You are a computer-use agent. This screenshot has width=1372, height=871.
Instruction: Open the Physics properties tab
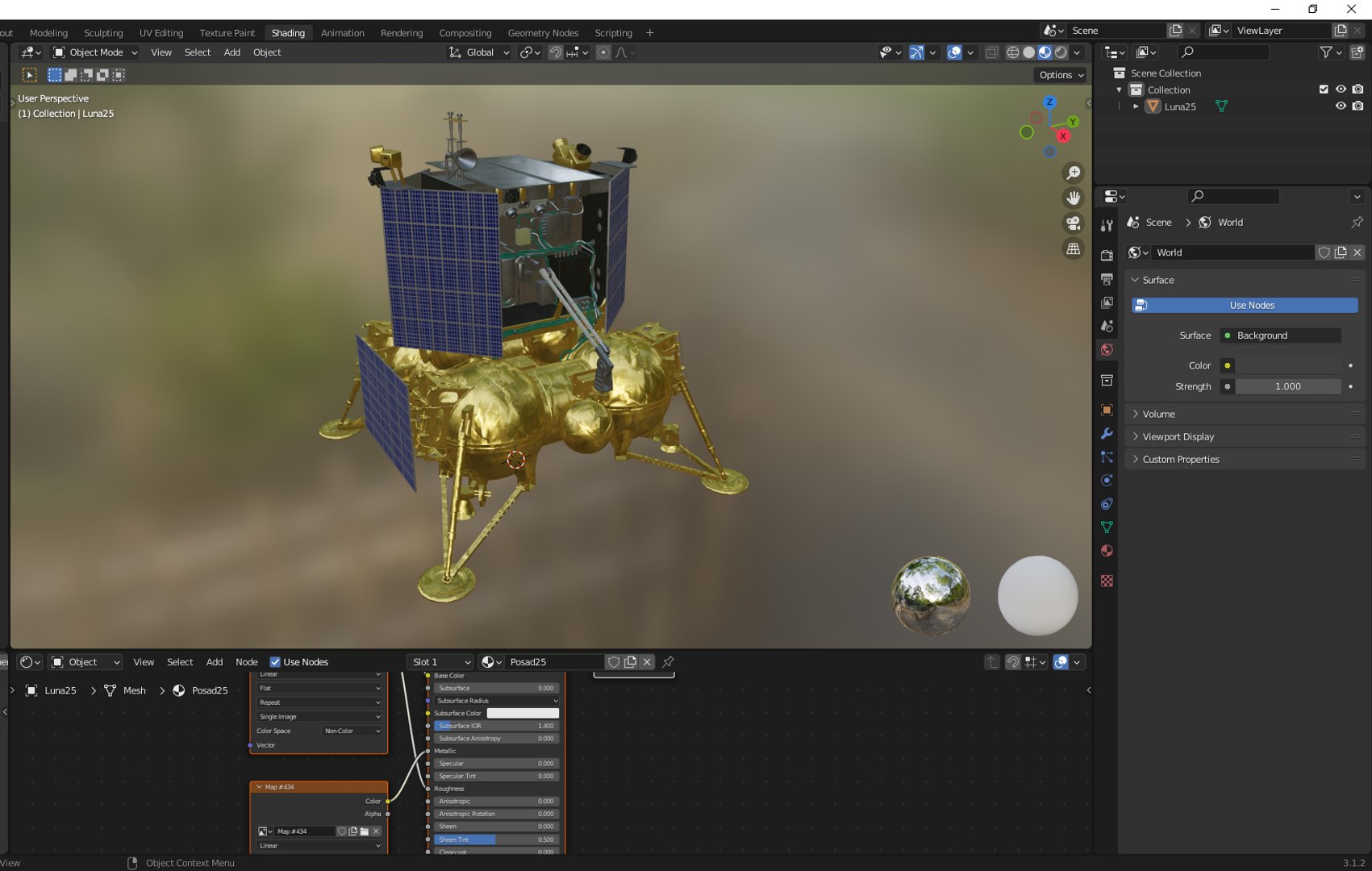(1107, 480)
